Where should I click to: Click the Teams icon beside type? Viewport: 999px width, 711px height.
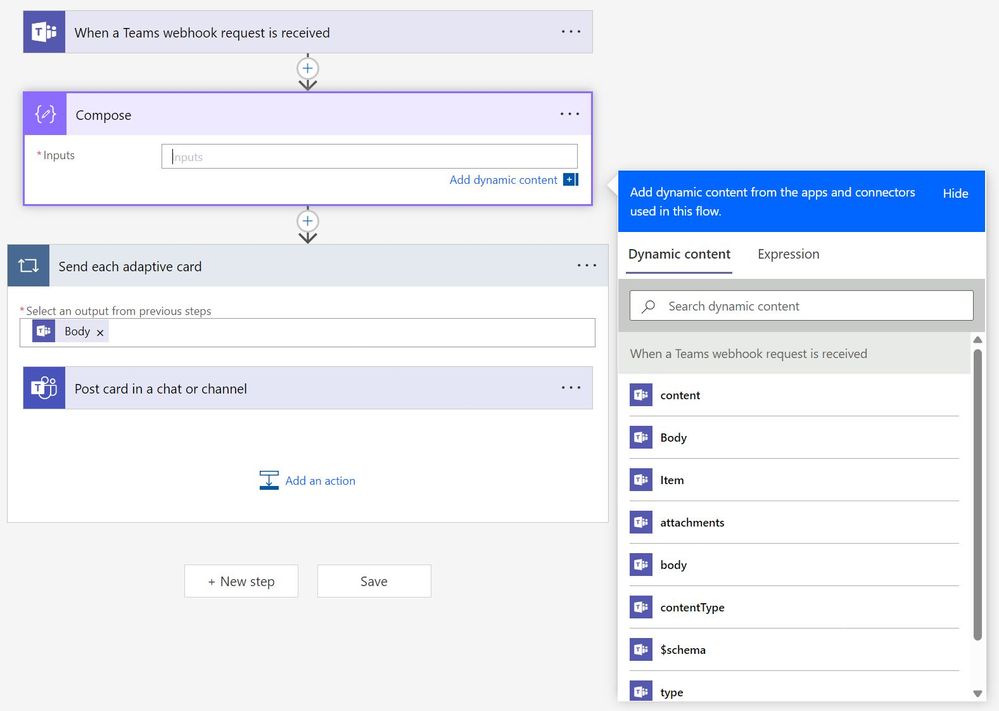(x=641, y=691)
